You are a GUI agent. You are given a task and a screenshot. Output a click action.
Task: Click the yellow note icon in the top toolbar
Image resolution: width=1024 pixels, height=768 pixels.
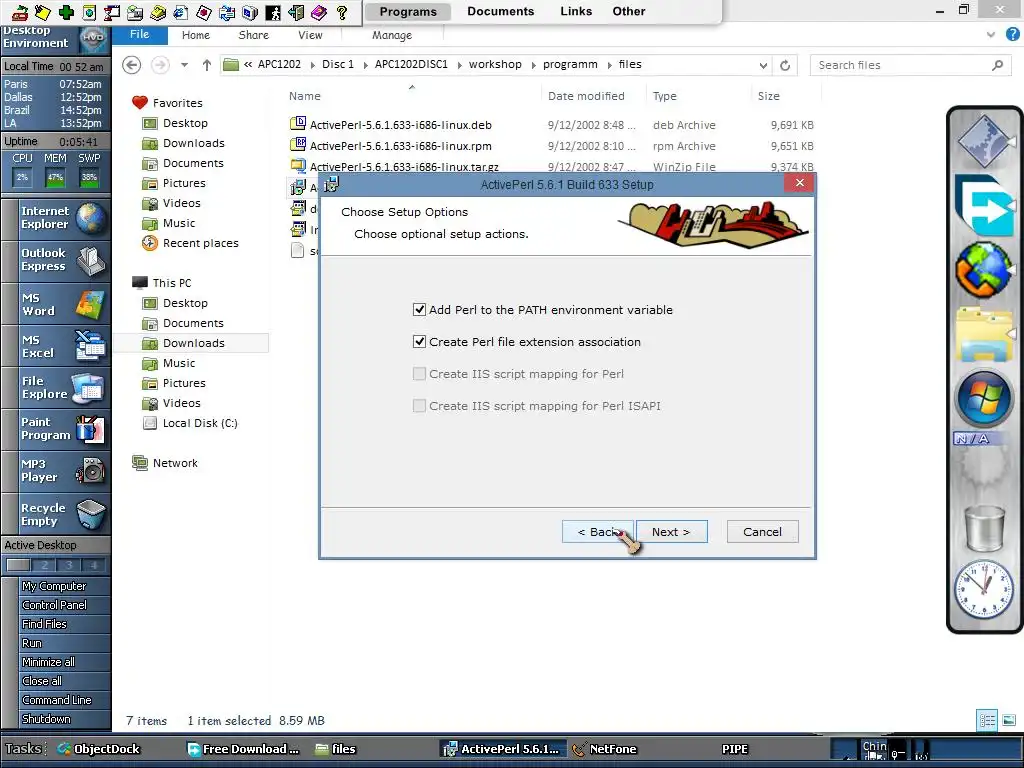pos(43,12)
